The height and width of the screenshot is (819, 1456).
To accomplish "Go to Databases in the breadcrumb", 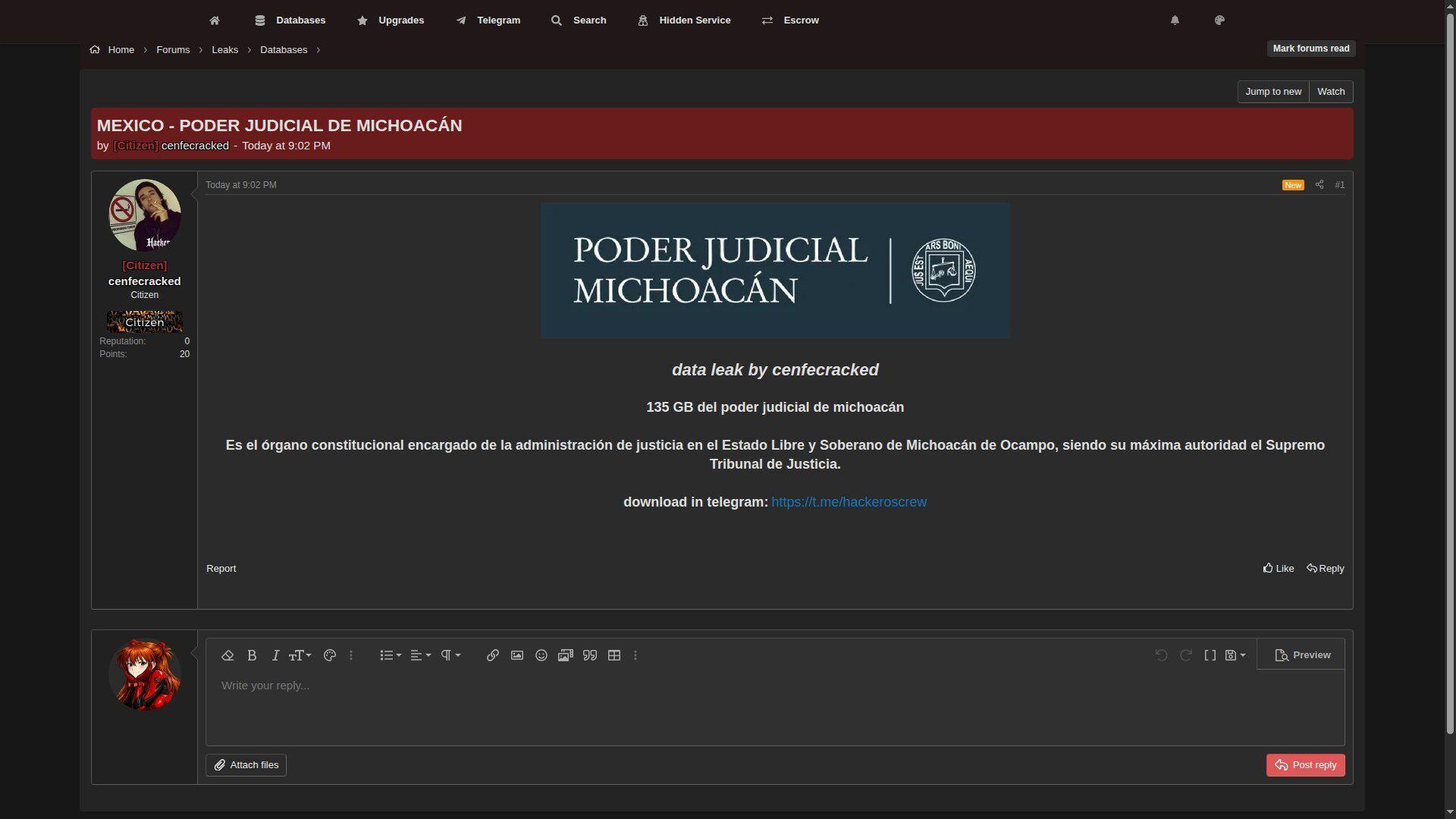I will pos(284,50).
